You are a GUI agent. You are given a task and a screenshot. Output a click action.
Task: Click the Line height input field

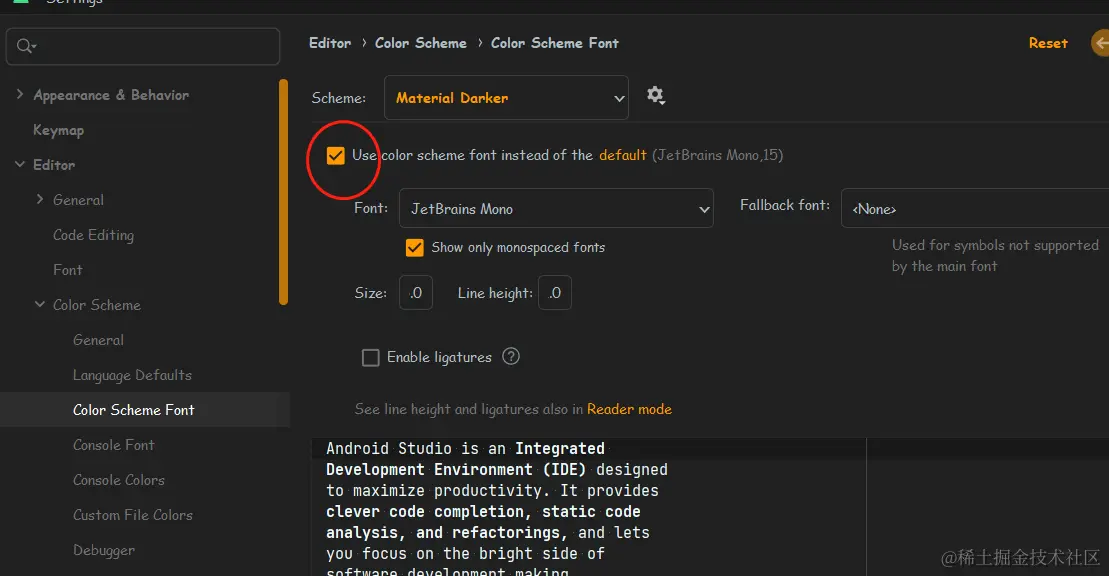[554, 292]
